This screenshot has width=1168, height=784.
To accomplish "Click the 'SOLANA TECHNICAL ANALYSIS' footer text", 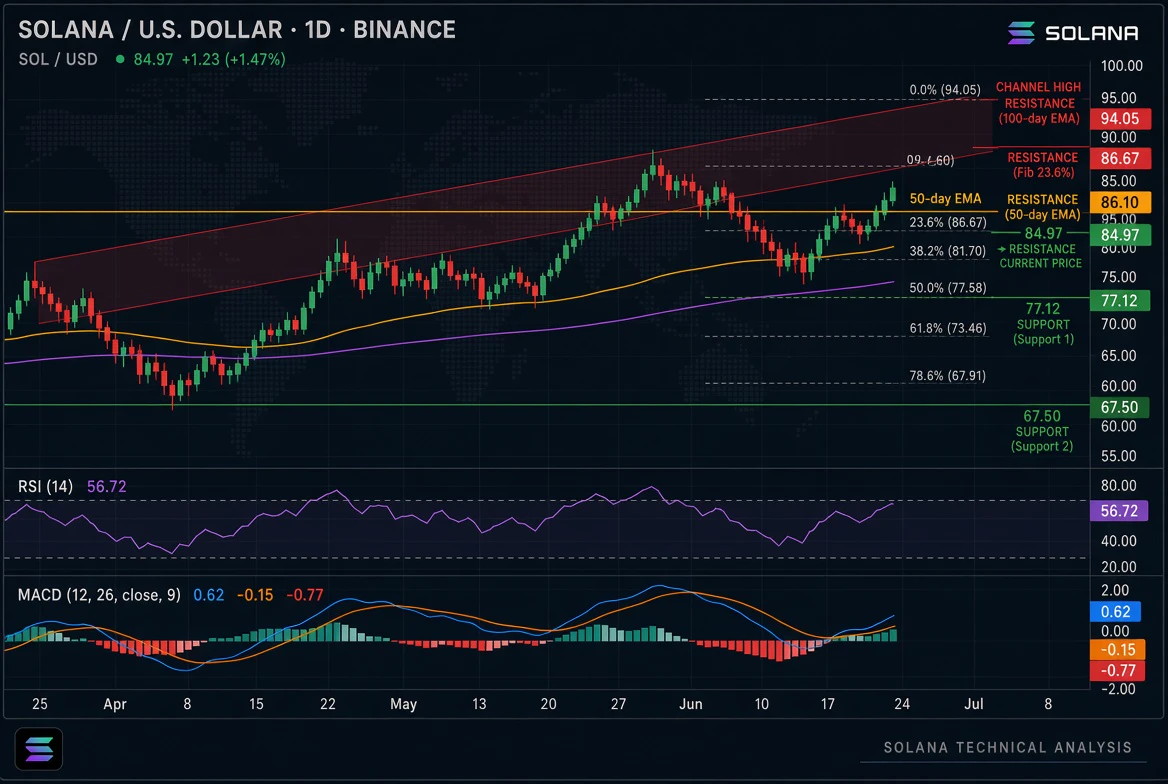I will coord(1008,747).
